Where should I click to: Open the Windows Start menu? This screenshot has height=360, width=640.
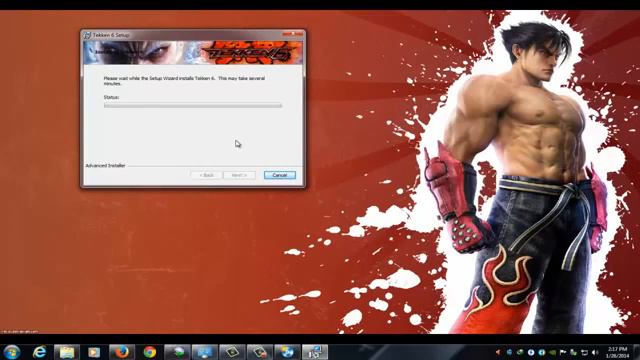(x=12, y=352)
